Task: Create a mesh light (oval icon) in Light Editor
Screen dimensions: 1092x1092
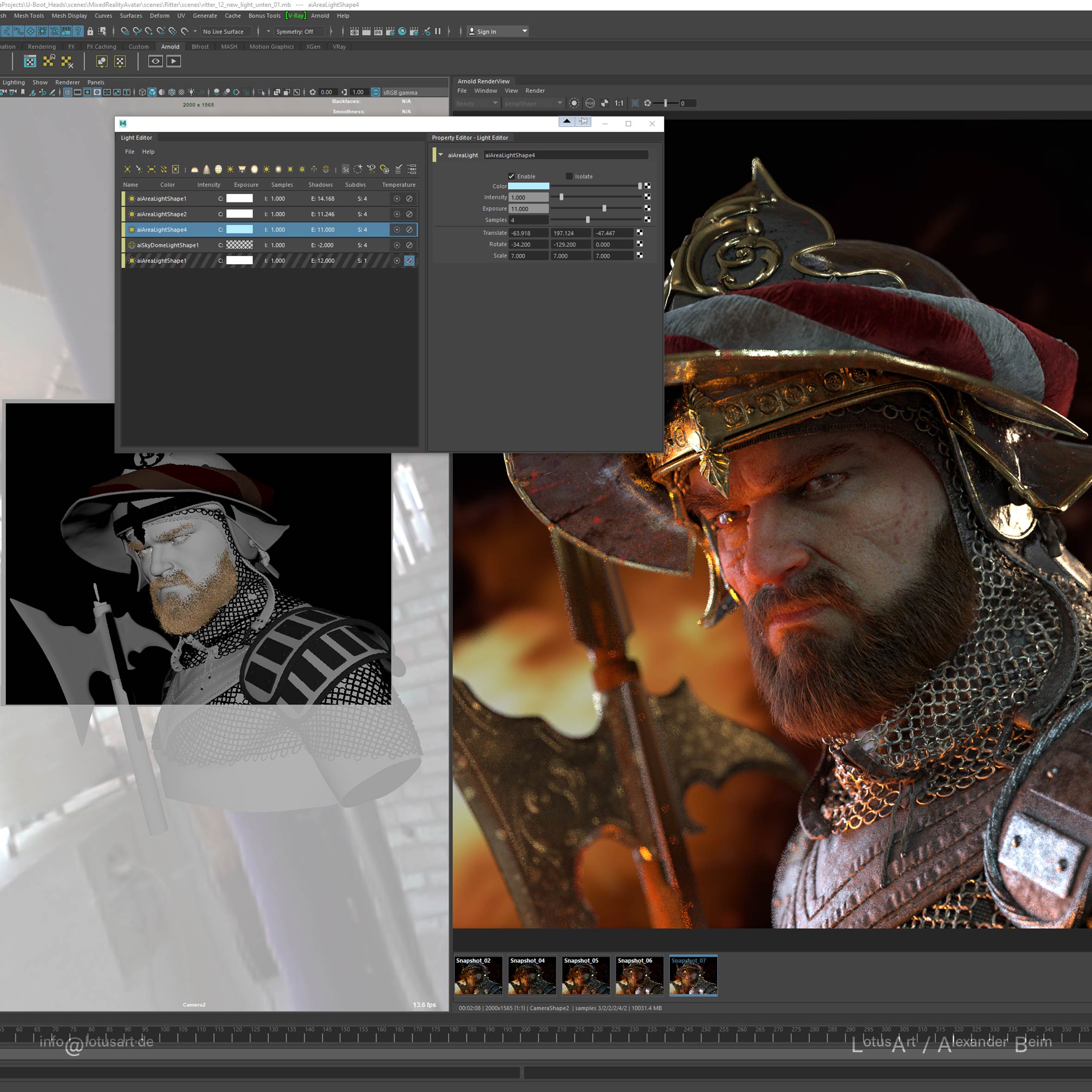Action: point(254,169)
